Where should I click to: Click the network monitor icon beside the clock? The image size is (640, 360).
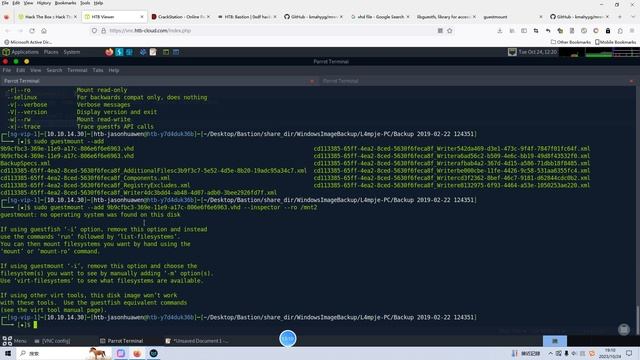tap(512, 52)
